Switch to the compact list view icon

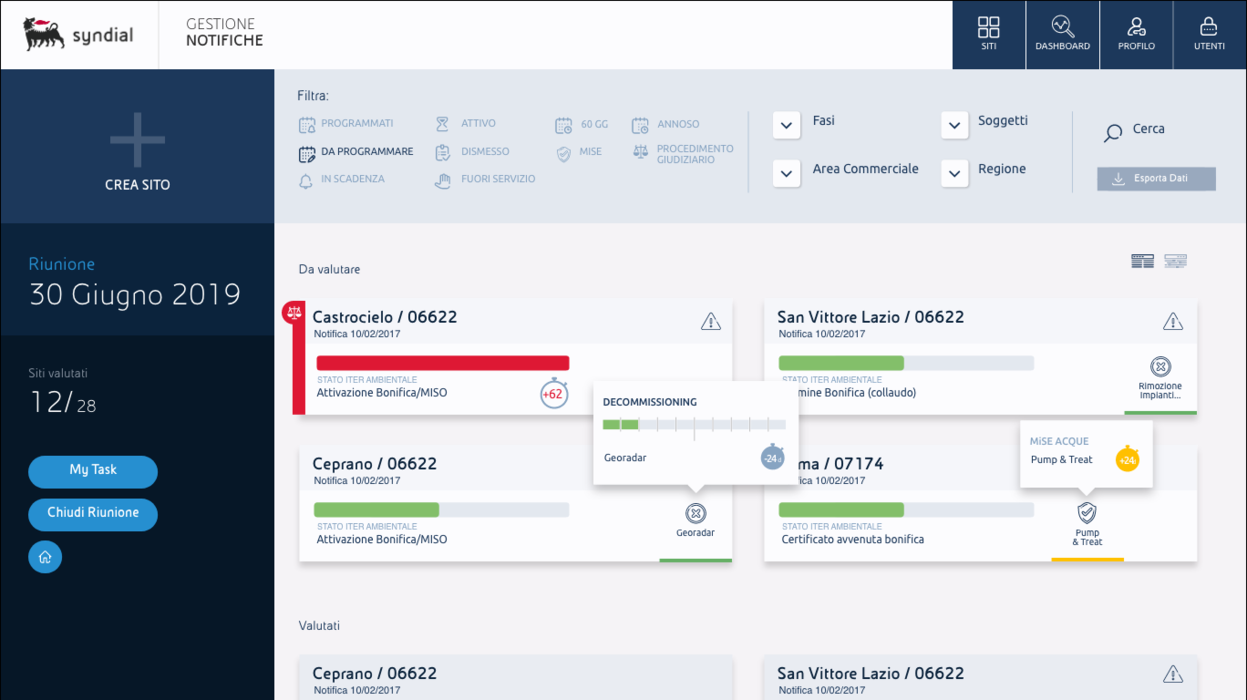coord(1175,261)
